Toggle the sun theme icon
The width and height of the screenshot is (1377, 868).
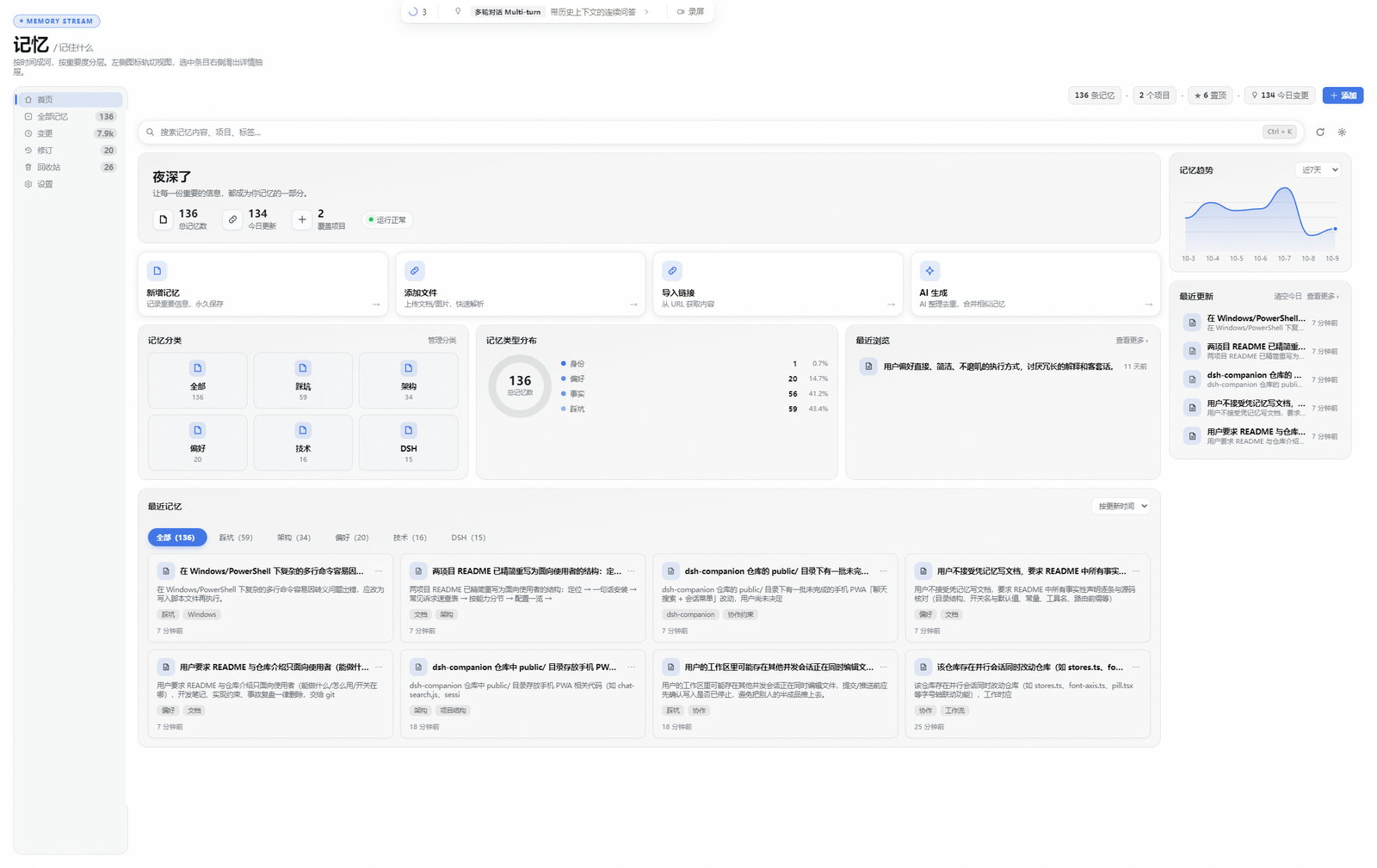[x=1342, y=132]
